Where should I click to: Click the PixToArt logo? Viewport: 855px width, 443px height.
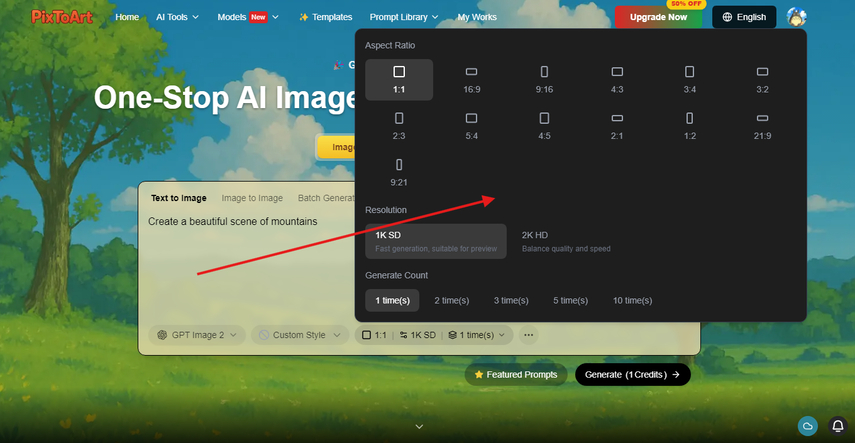coord(62,17)
